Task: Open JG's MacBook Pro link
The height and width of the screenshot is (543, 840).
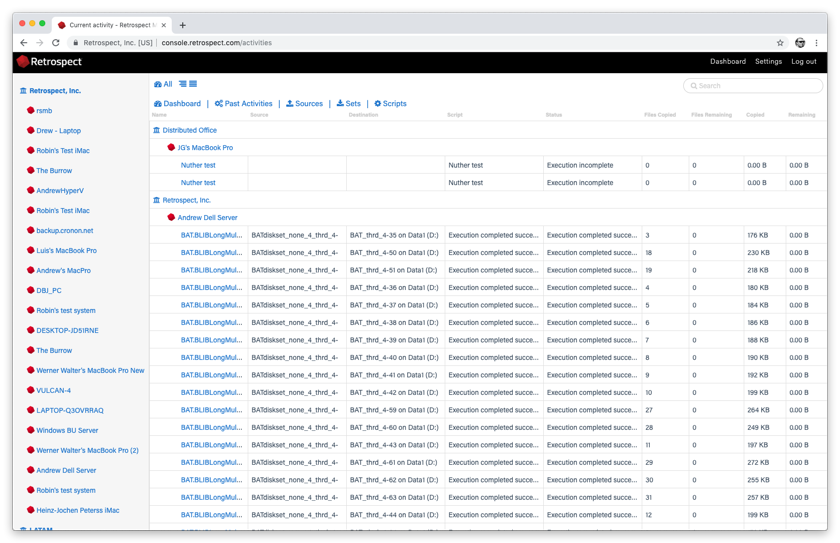Action: (205, 147)
